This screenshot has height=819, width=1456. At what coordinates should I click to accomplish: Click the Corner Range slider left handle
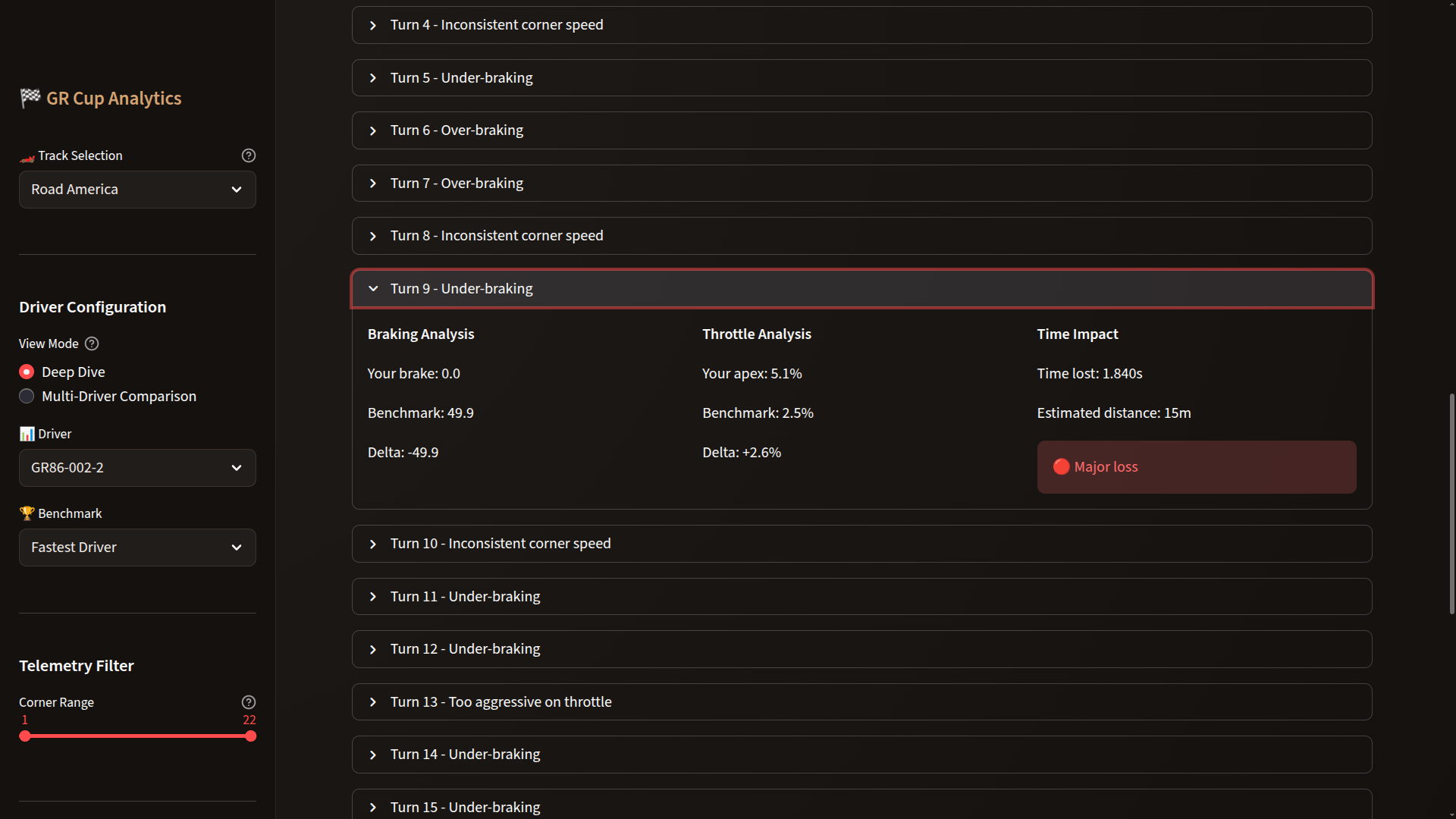(25, 736)
